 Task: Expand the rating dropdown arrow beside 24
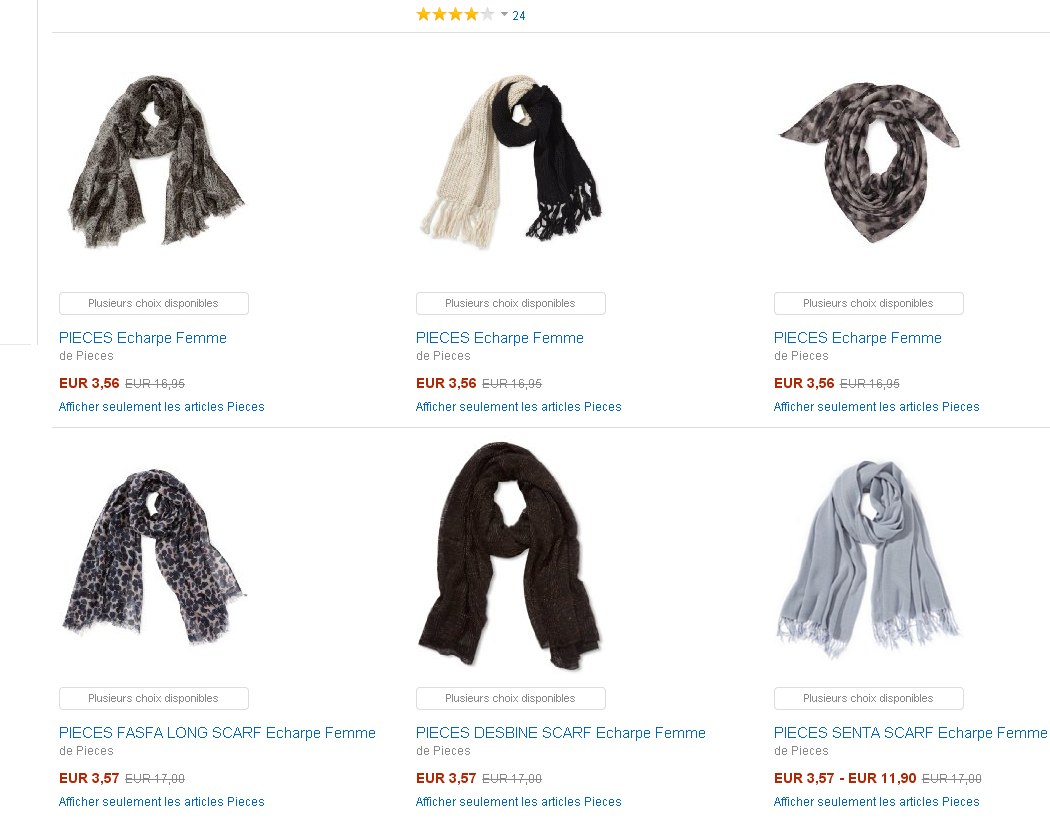click(504, 14)
